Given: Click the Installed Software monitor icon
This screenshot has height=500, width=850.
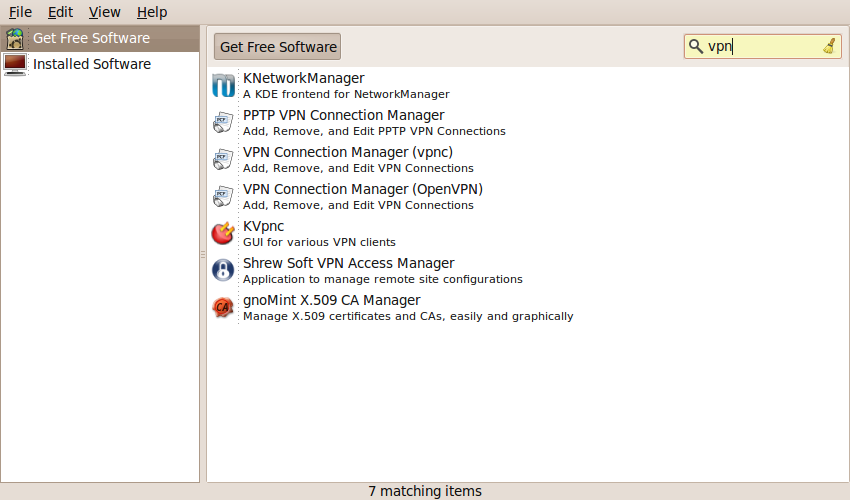Looking at the screenshot, I should coord(15,64).
